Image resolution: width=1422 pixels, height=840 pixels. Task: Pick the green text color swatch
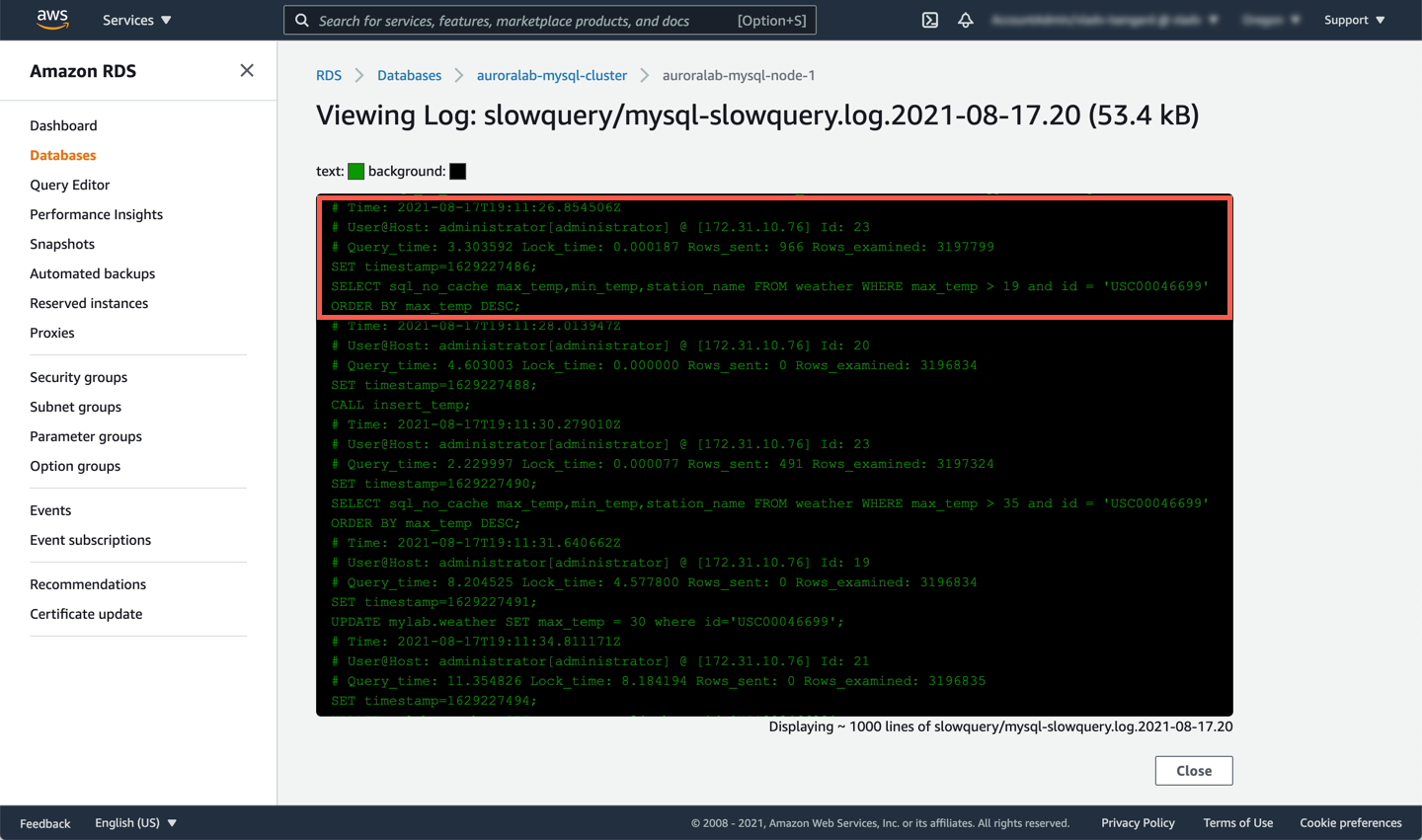tap(355, 172)
